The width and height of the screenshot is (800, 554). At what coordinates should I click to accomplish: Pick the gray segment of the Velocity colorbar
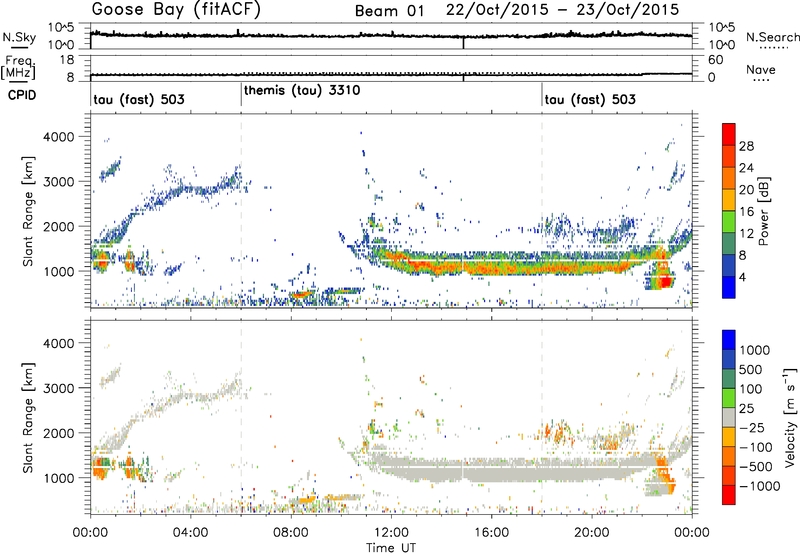(x=729, y=417)
